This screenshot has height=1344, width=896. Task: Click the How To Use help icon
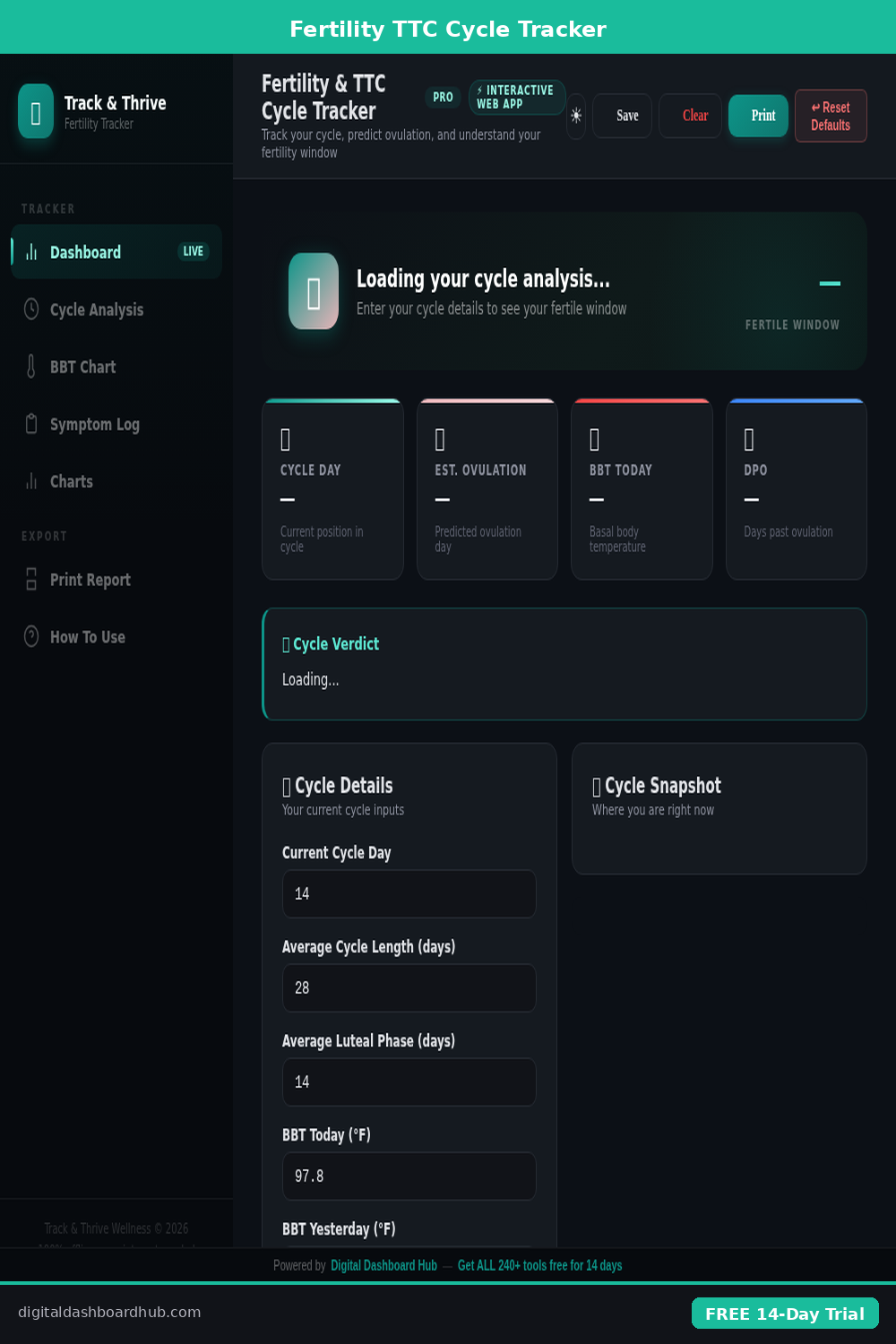(31, 637)
